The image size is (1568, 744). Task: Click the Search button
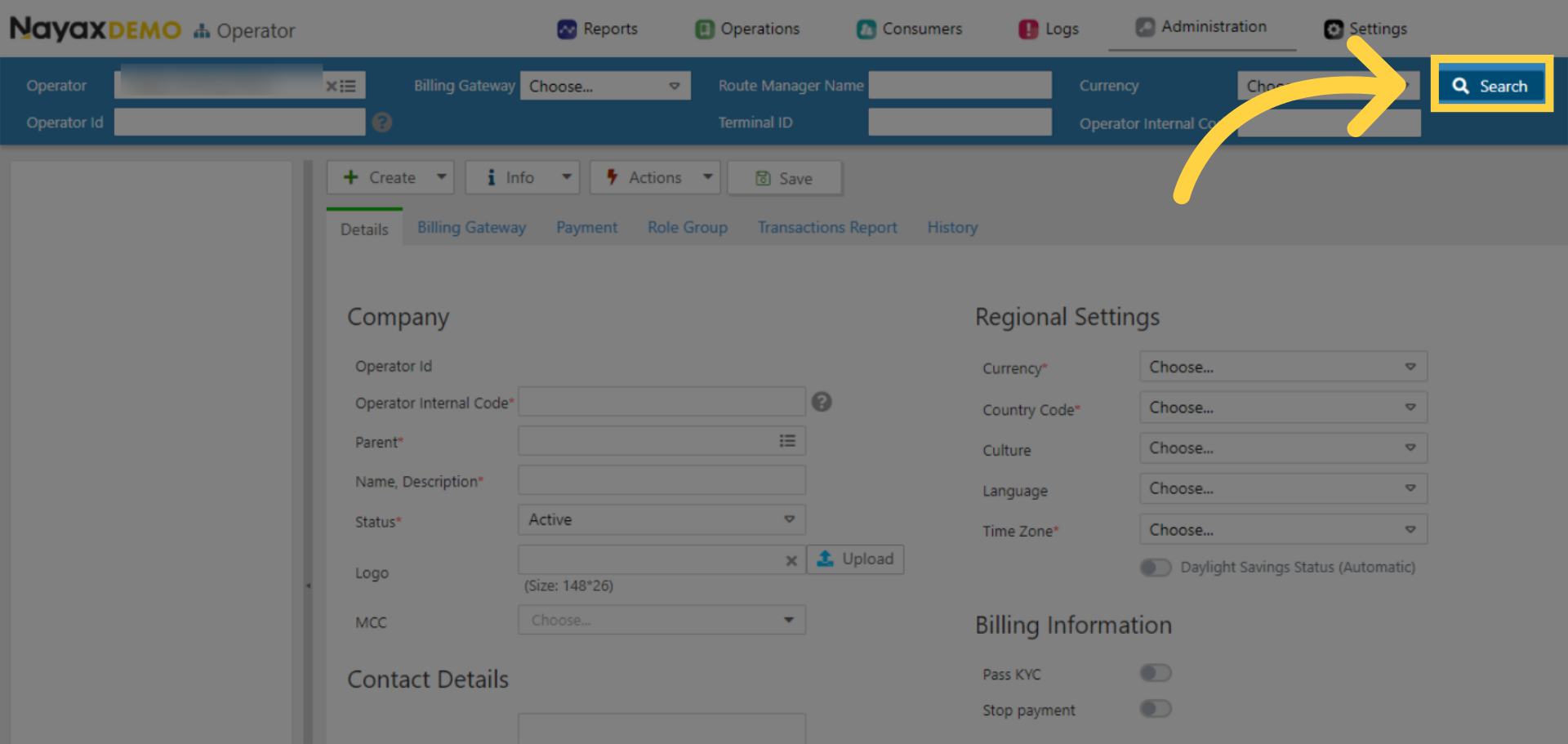(1491, 86)
